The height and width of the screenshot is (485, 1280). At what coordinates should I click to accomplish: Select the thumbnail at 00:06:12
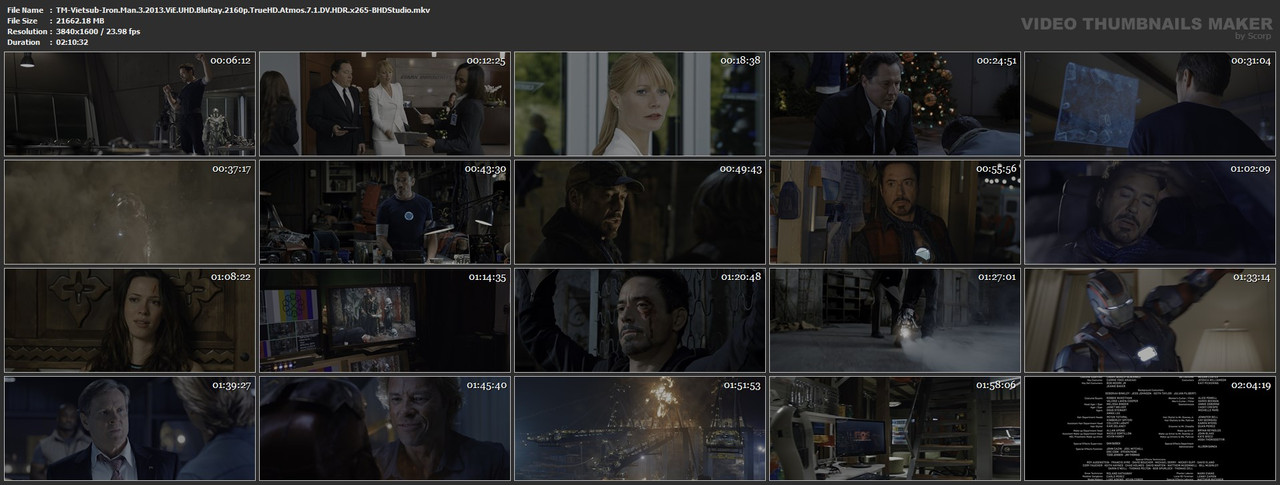coord(129,103)
